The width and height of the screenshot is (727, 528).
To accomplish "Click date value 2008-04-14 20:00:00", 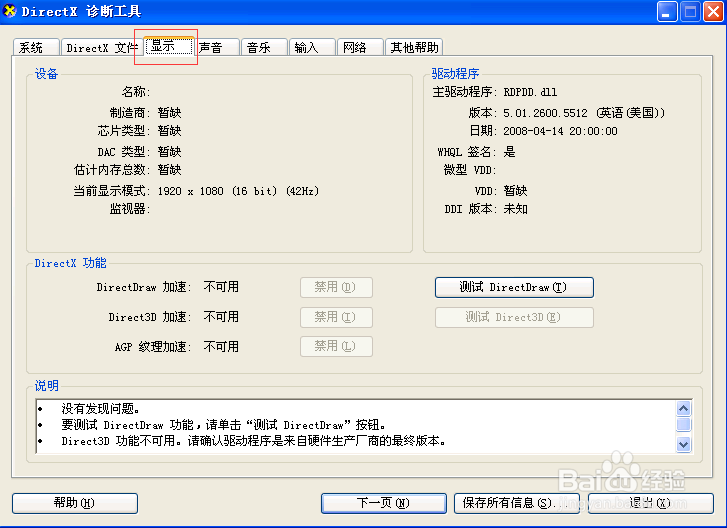I will pos(560,131).
